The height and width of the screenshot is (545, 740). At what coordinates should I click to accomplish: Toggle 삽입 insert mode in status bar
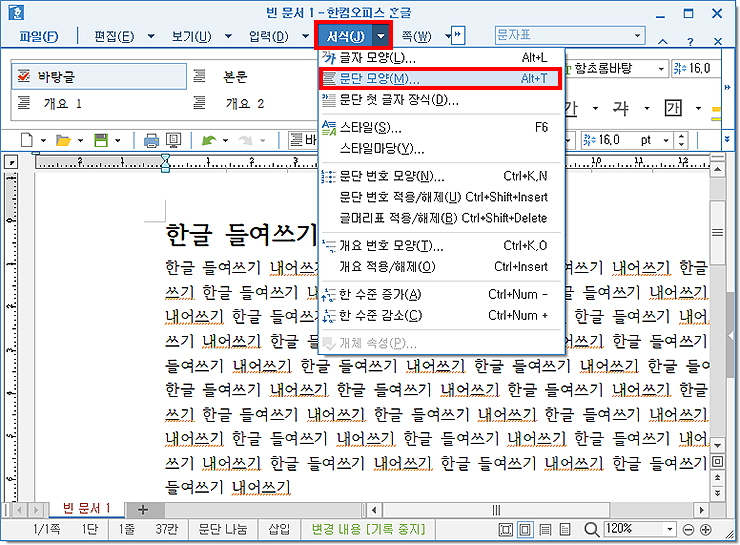point(279,529)
